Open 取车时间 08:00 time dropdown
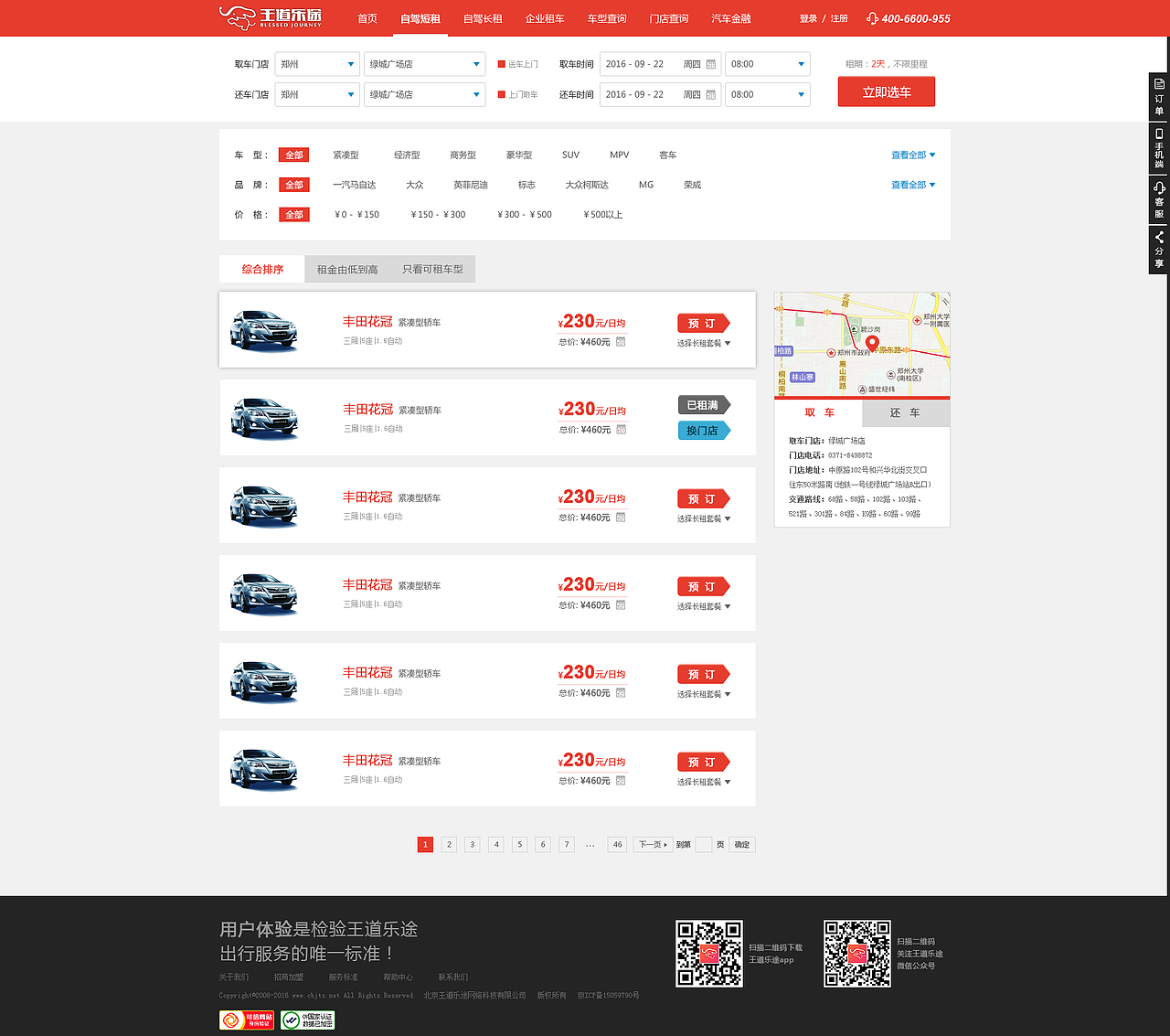This screenshot has width=1170, height=1036. click(x=768, y=64)
